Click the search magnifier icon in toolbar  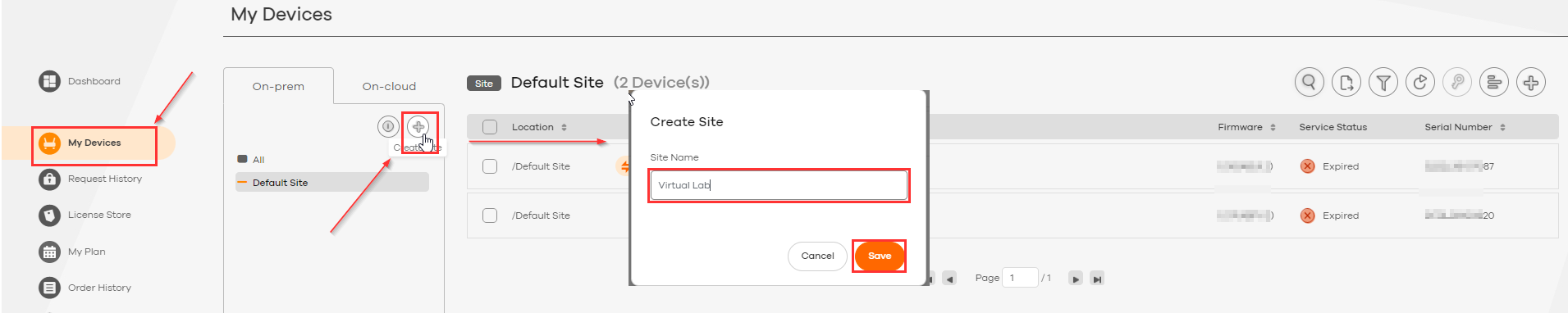1309,82
